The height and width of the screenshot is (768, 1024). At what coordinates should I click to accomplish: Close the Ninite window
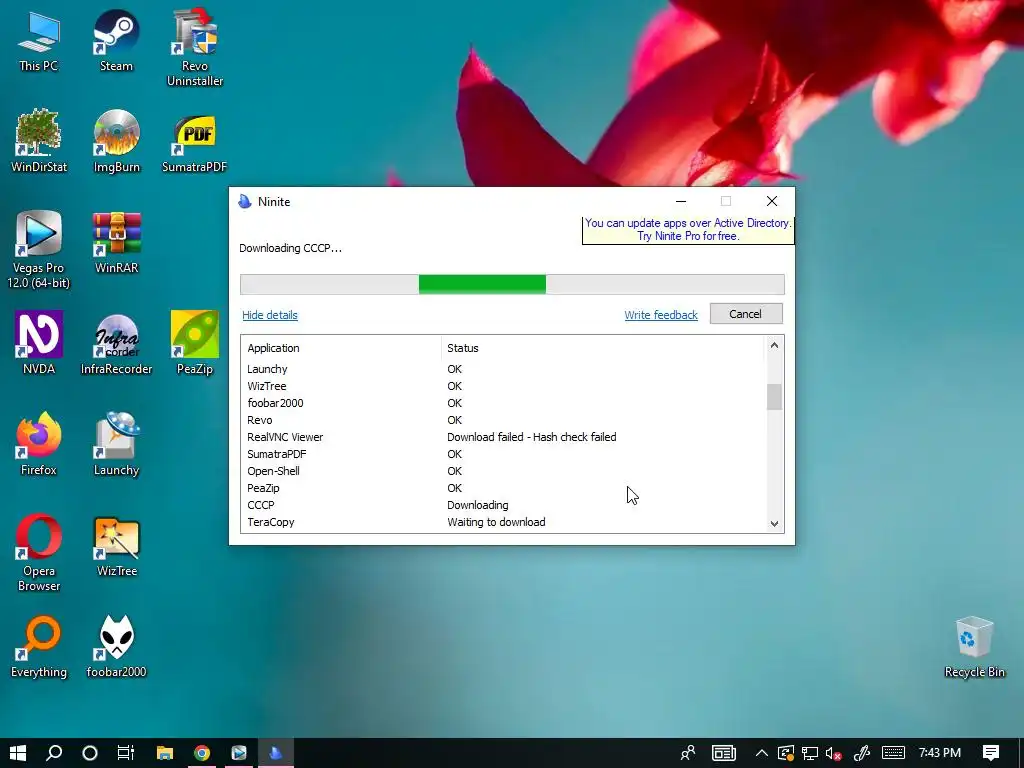772,201
